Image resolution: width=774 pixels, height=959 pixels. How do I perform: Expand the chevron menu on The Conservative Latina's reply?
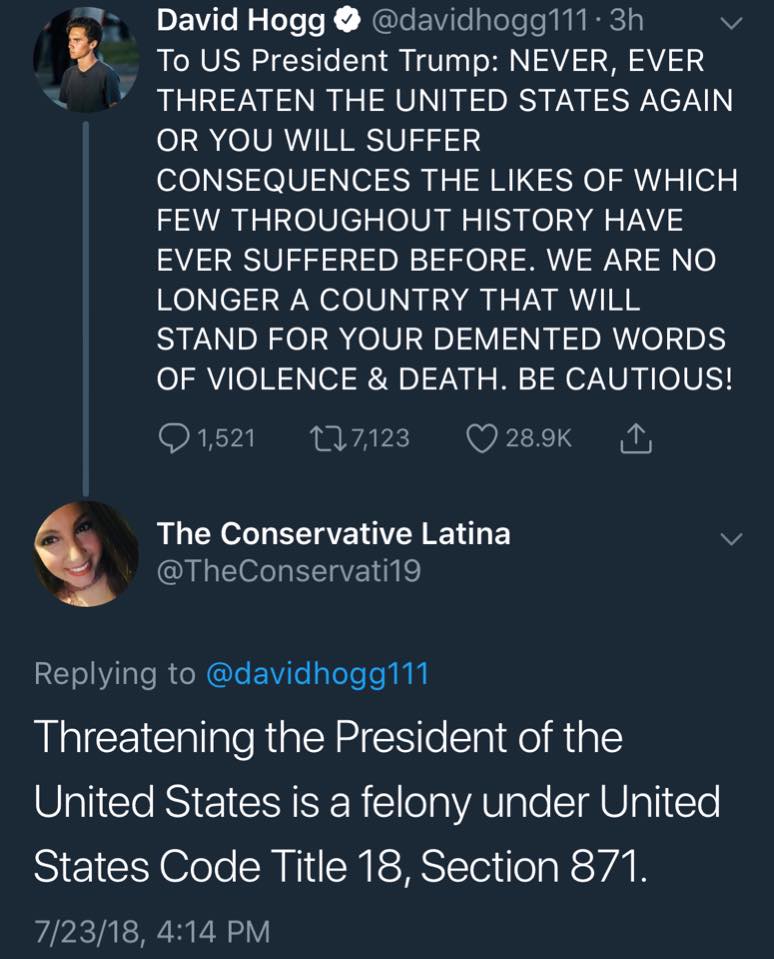click(732, 539)
